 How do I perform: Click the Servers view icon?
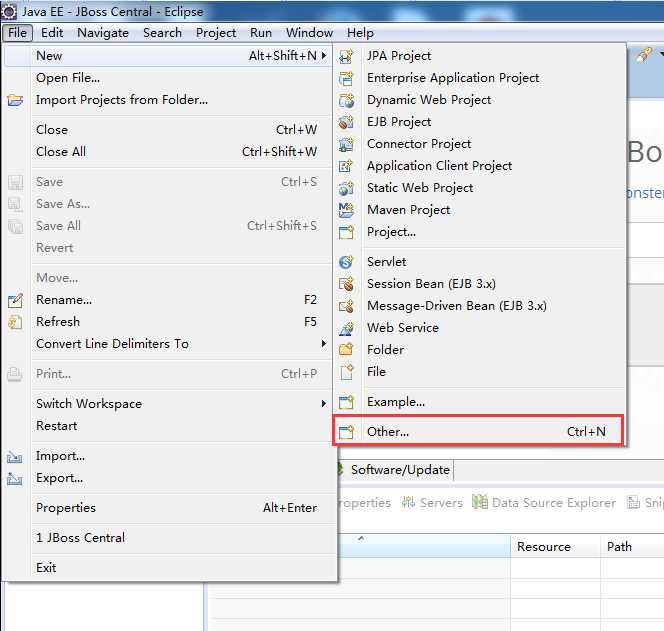click(408, 503)
